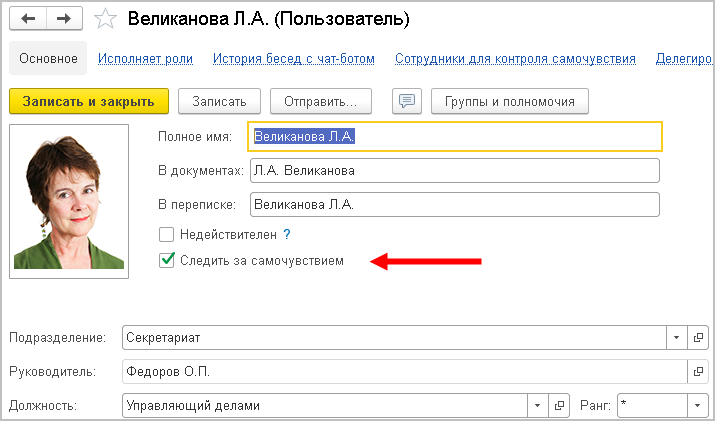Click the forward navigation arrow

tap(63, 19)
